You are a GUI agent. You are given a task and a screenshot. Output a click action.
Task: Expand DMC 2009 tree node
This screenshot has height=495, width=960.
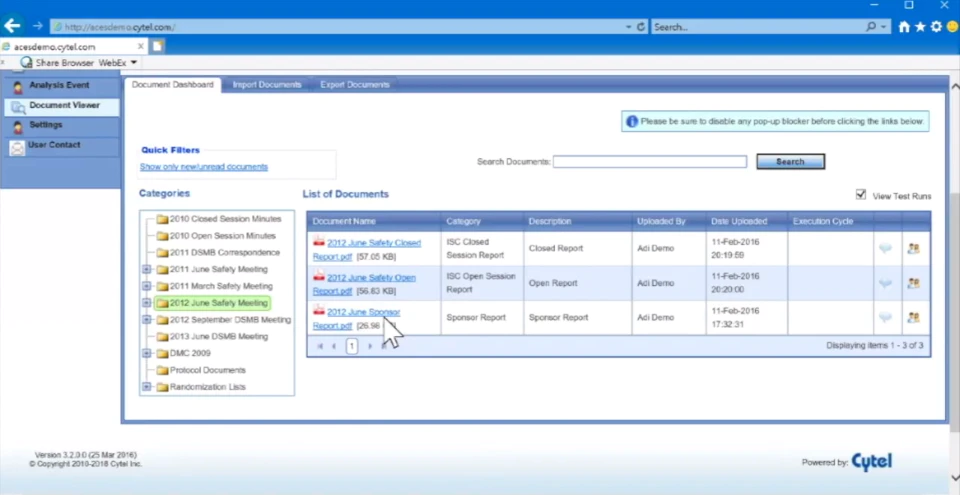click(x=146, y=353)
